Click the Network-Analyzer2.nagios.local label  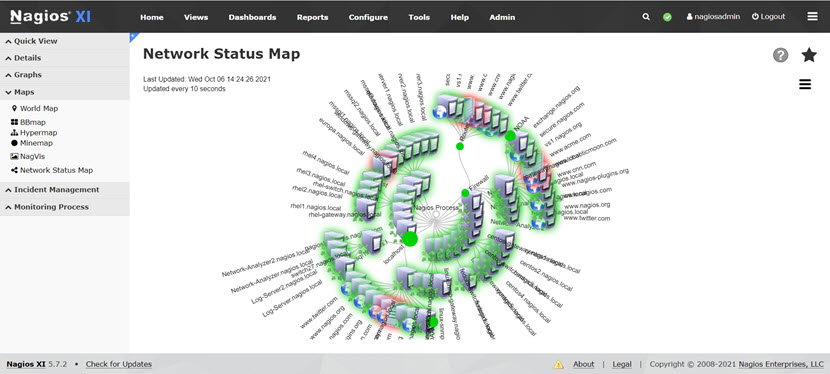point(265,262)
